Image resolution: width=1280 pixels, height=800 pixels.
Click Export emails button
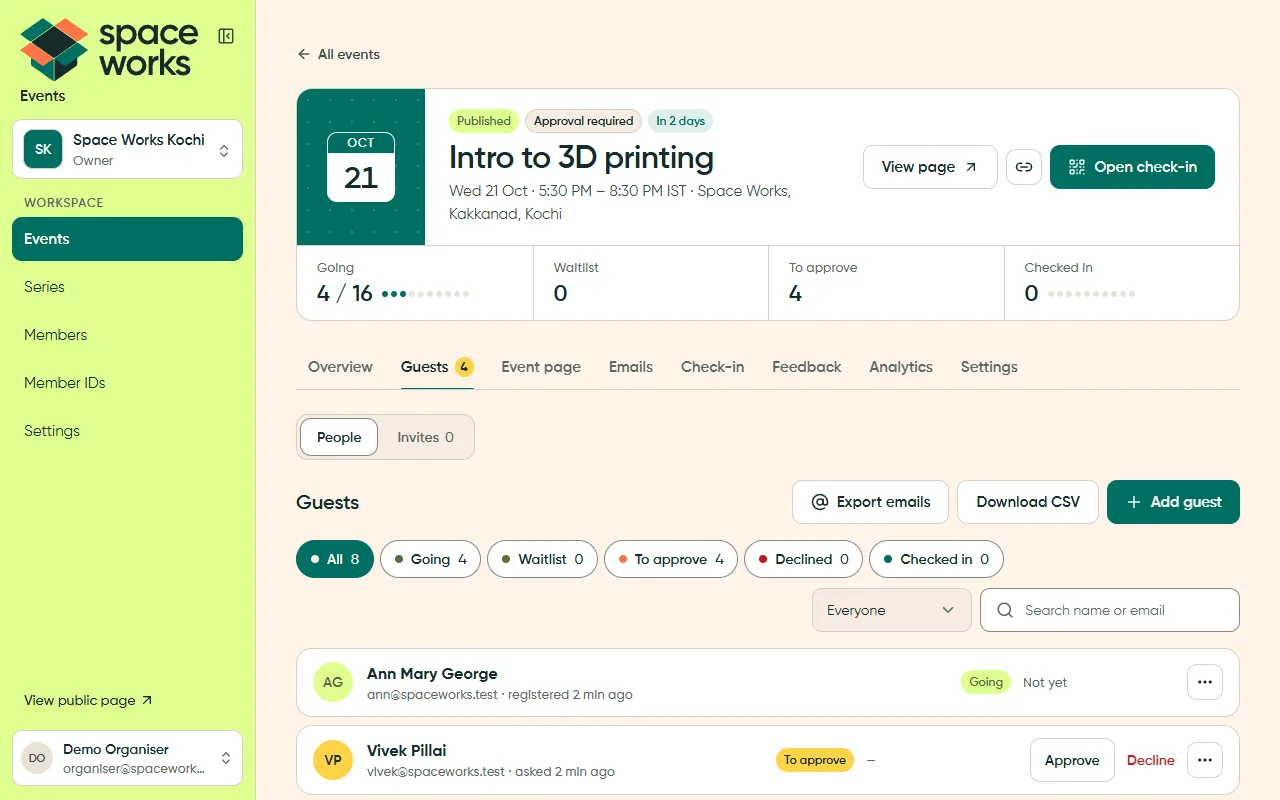[870, 502]
